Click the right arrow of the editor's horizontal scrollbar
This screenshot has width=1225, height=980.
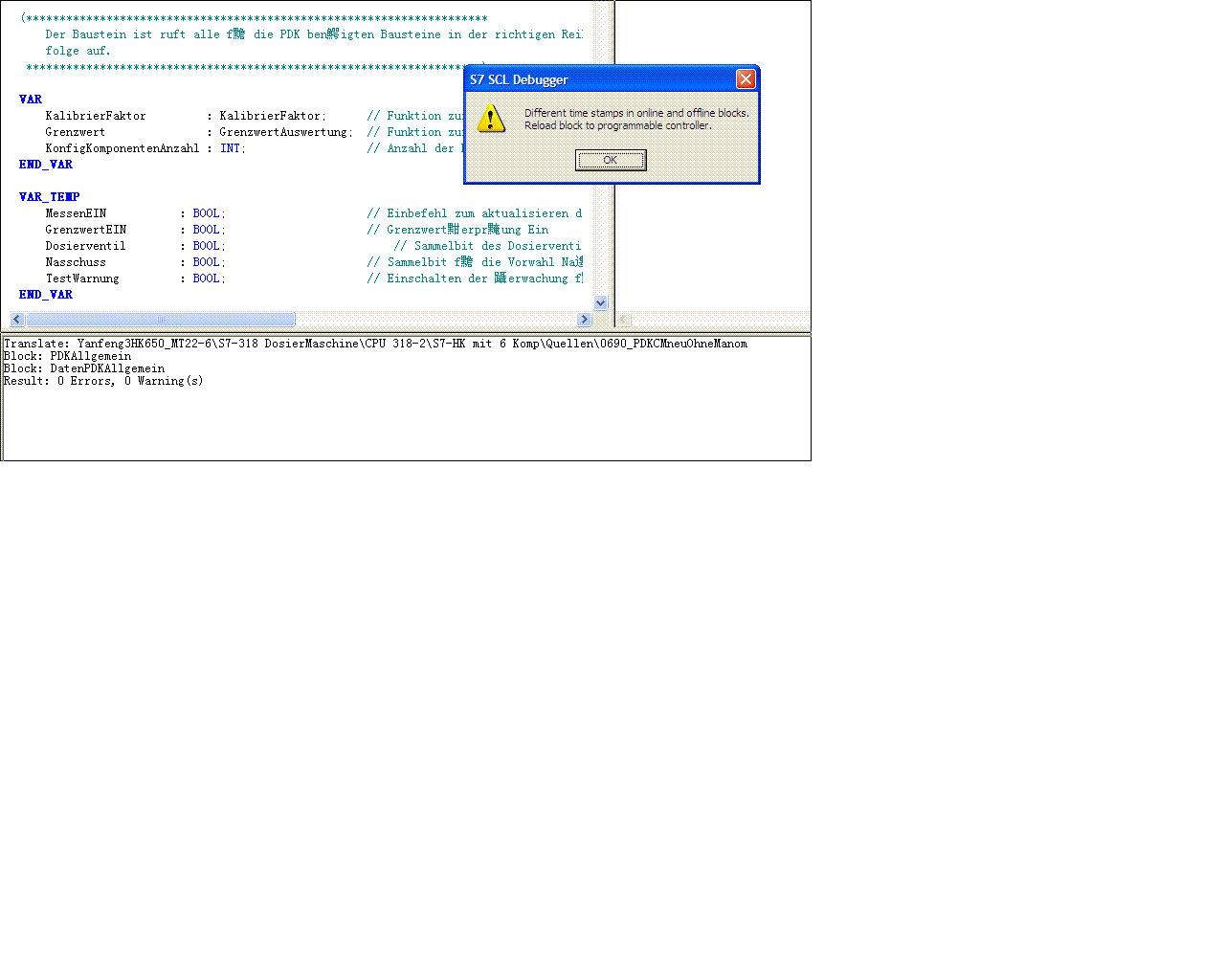pos(584,319)
